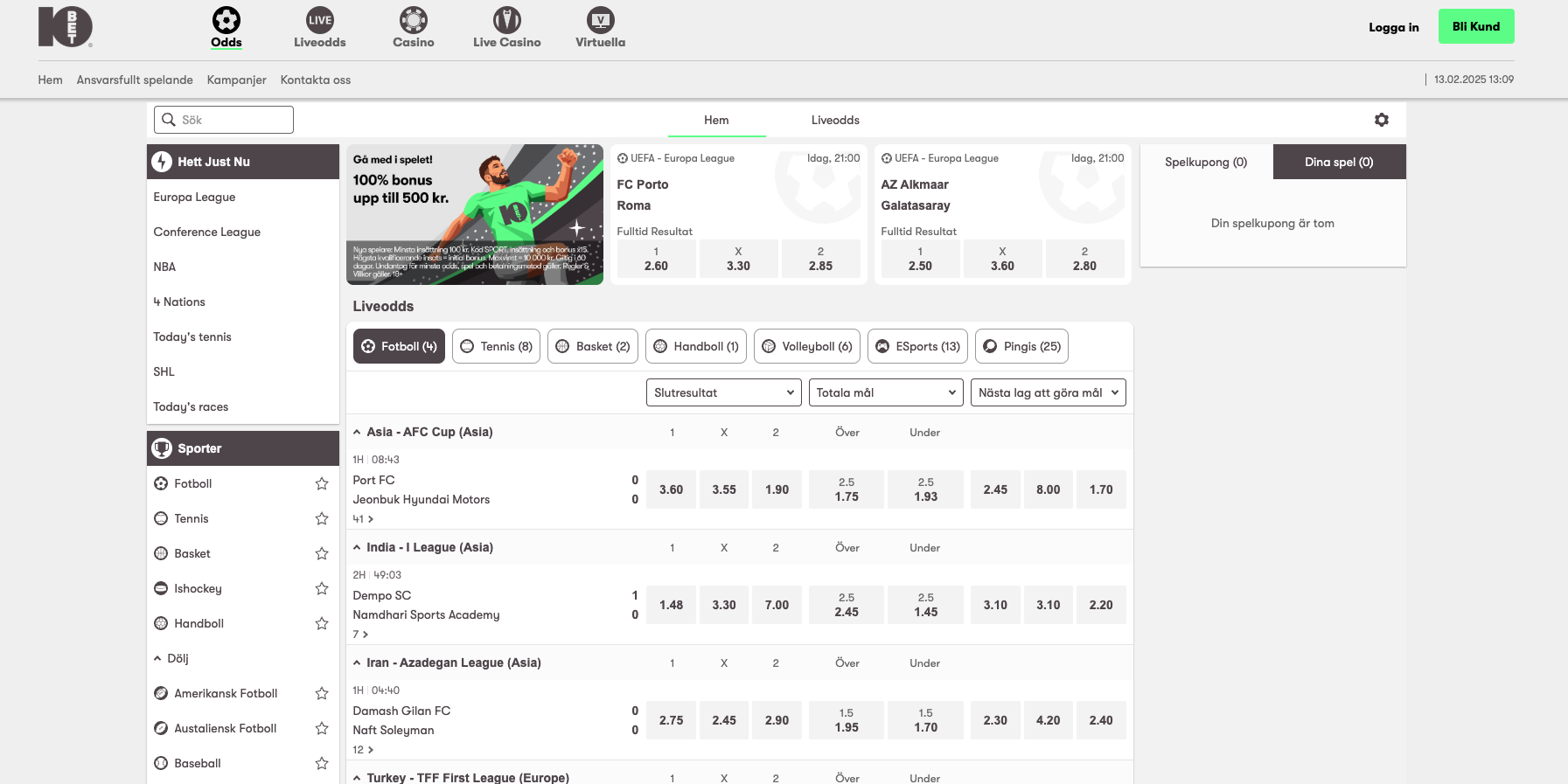Viewport: 1568px width, 784px height.
Task: Favorite Handboll with its star
Action: 322,623
